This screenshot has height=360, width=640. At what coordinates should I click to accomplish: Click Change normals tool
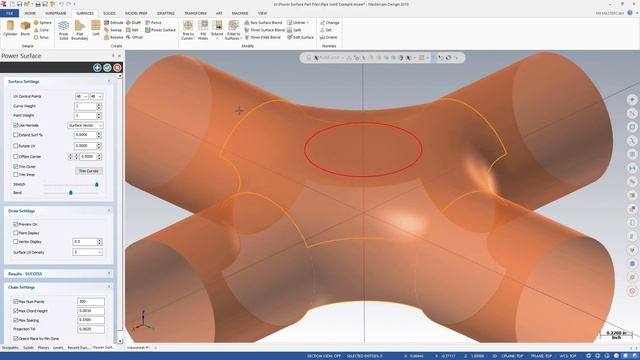[330, 23]
